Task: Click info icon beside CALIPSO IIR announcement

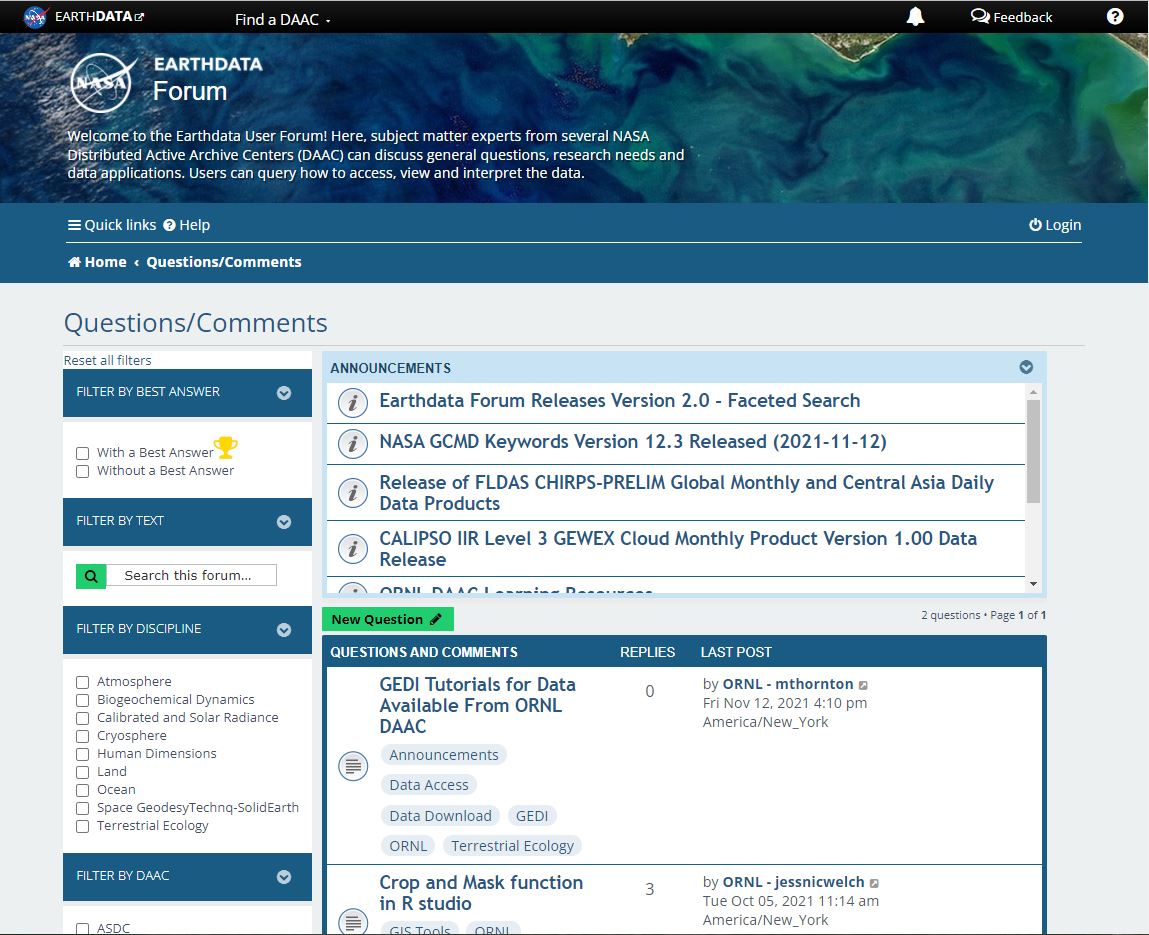Action: click(352, 549)
